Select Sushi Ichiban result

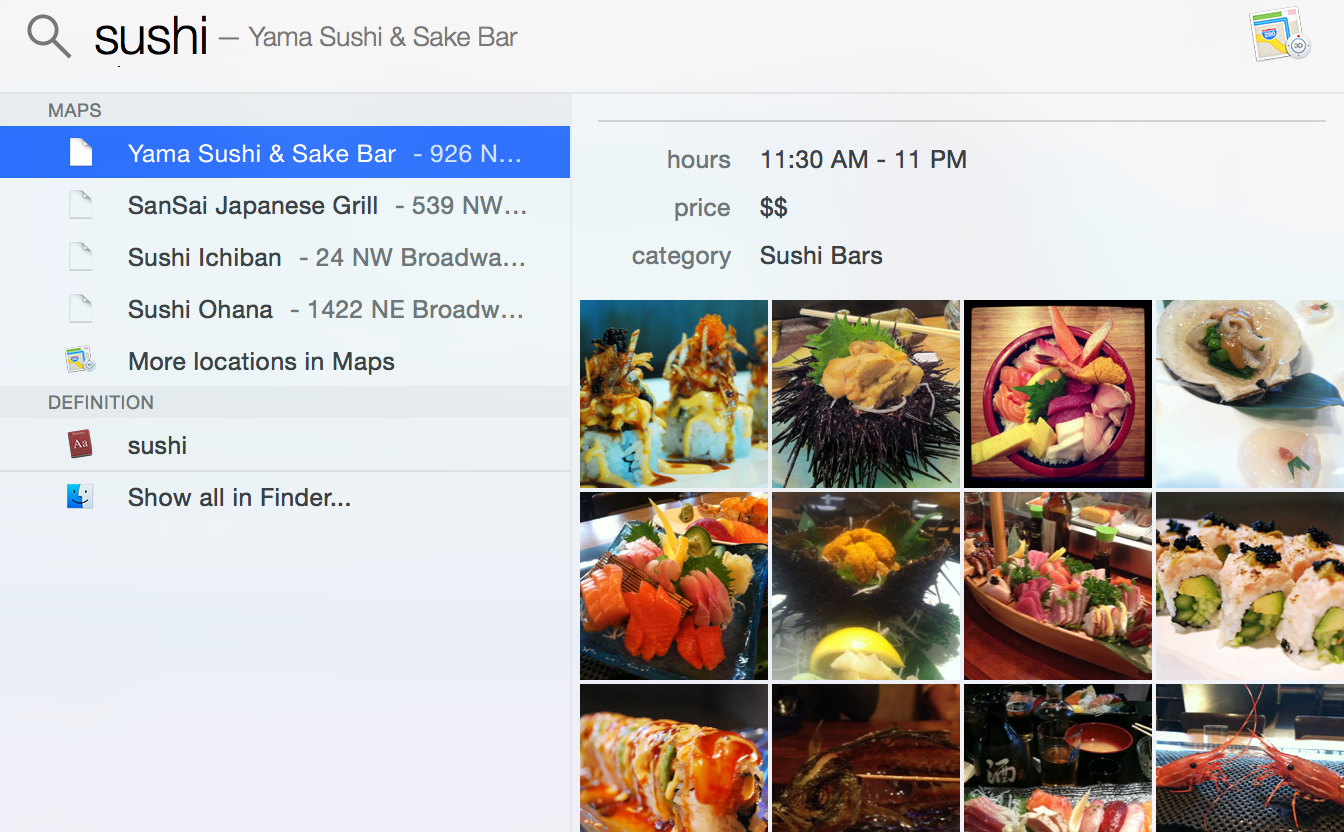[x=285, y=257]
